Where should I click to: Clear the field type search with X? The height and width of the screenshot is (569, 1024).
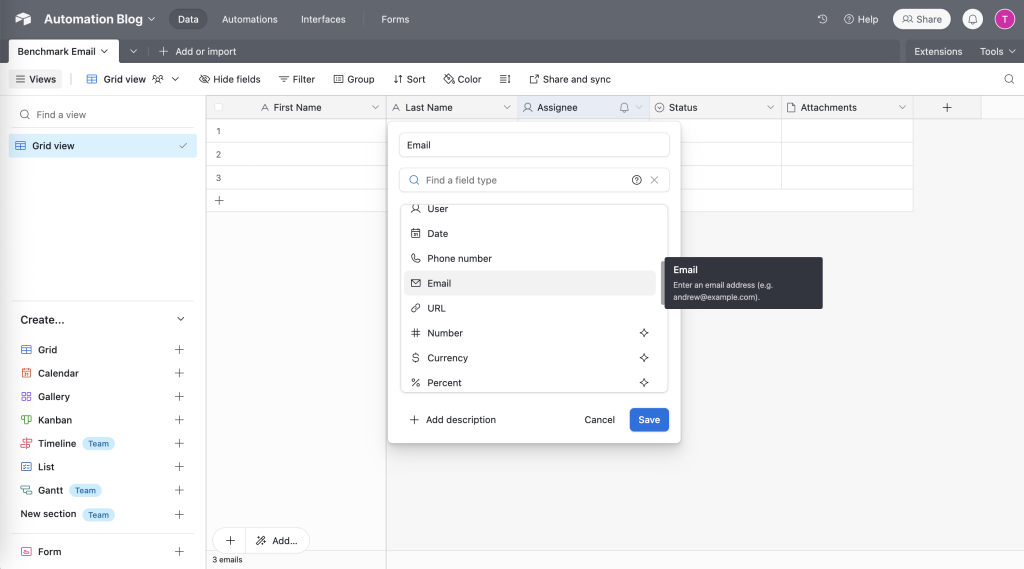pyautogui.click(x=654, y=180)
